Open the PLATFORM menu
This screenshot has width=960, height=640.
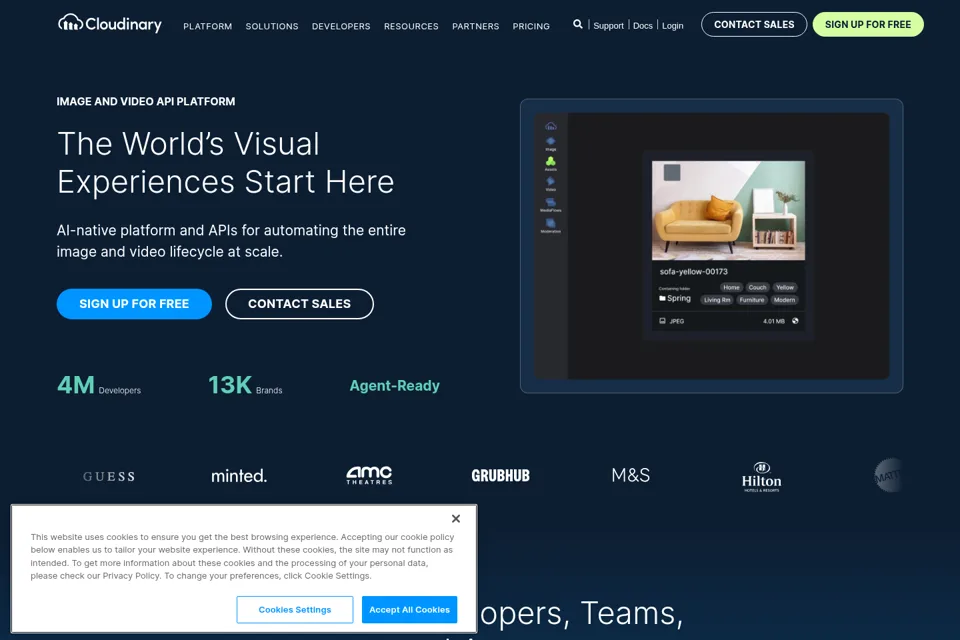click(208, 26)
